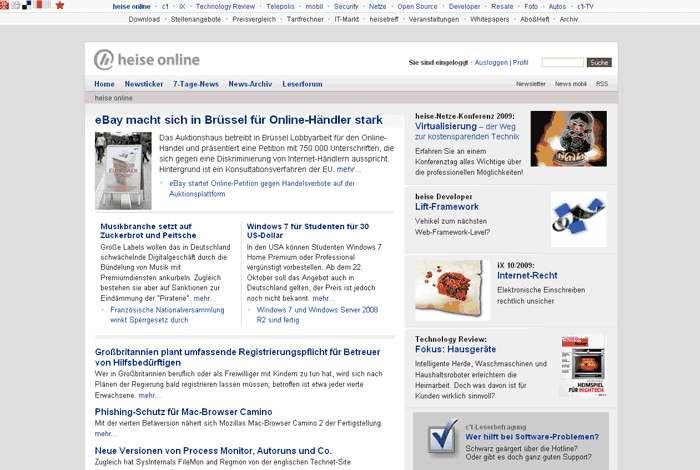Click the wax seal letter image
The image size is (700, 470).
click(x=452, y=290)
